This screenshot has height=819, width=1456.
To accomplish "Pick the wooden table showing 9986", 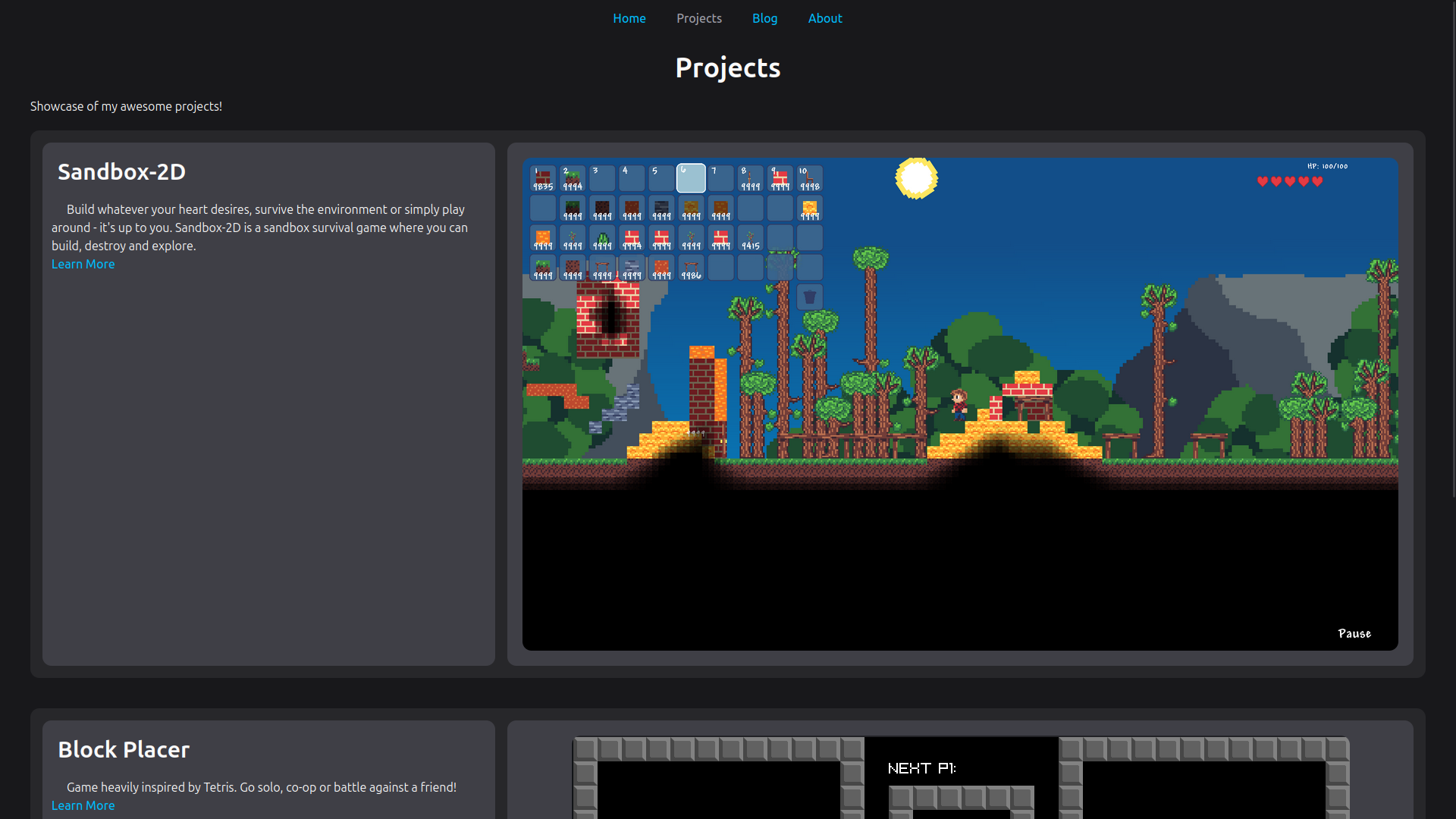I will [x=691, y=268].
